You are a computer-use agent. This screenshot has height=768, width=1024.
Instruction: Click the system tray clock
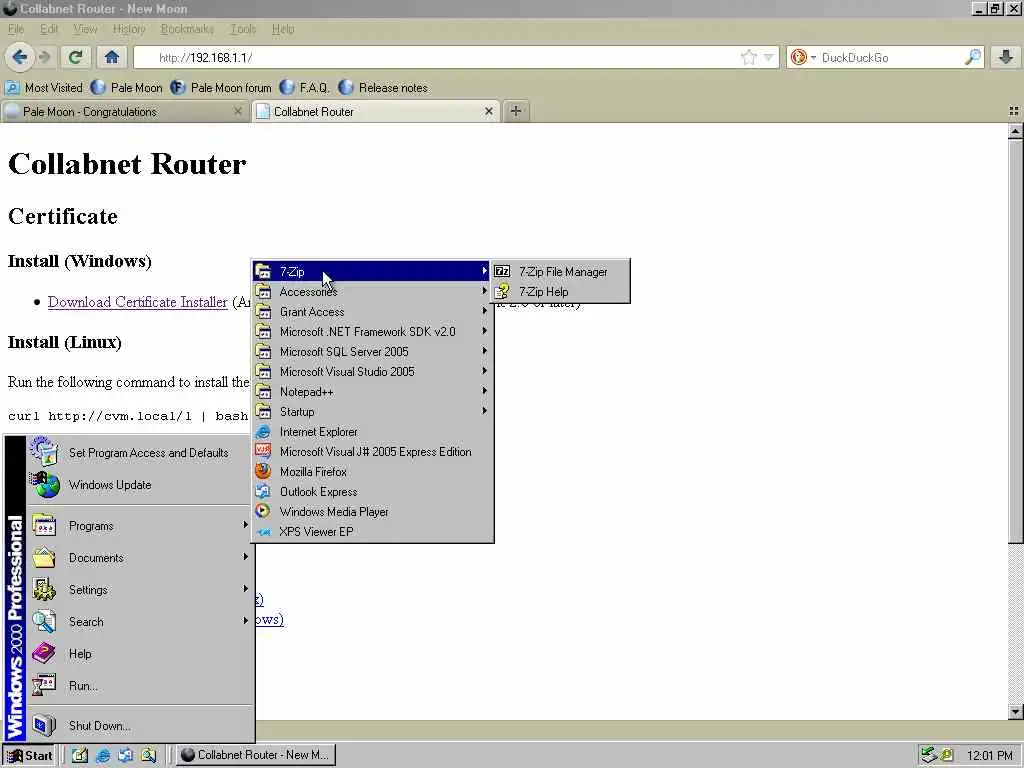click(989, 755)
